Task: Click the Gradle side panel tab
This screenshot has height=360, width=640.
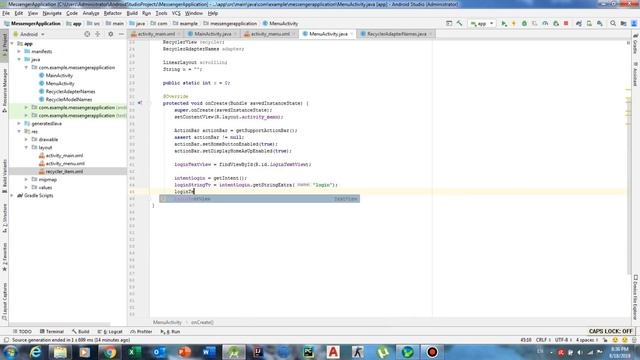Action: tap(636, 44)
